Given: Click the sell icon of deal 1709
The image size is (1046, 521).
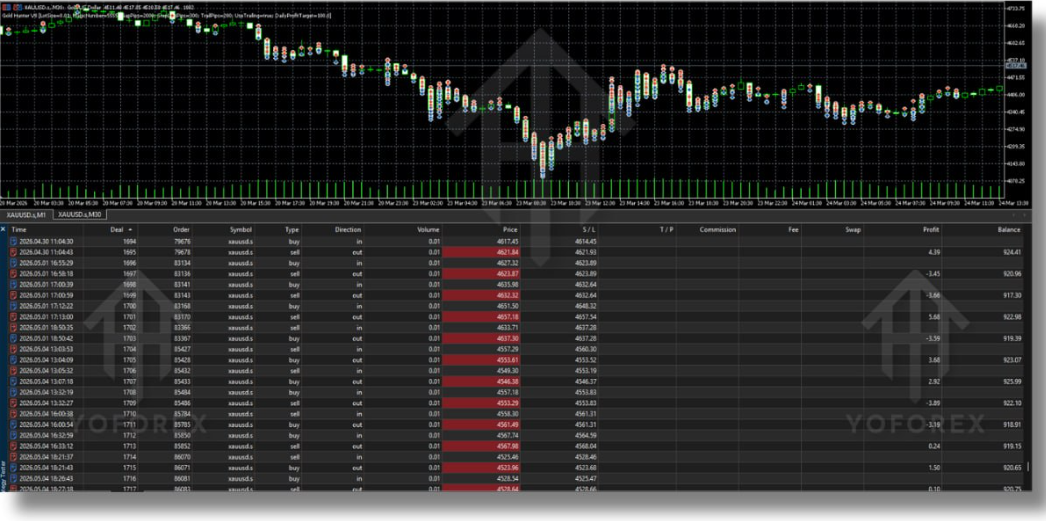Looking at the screenshot, I should click(13, 402).
